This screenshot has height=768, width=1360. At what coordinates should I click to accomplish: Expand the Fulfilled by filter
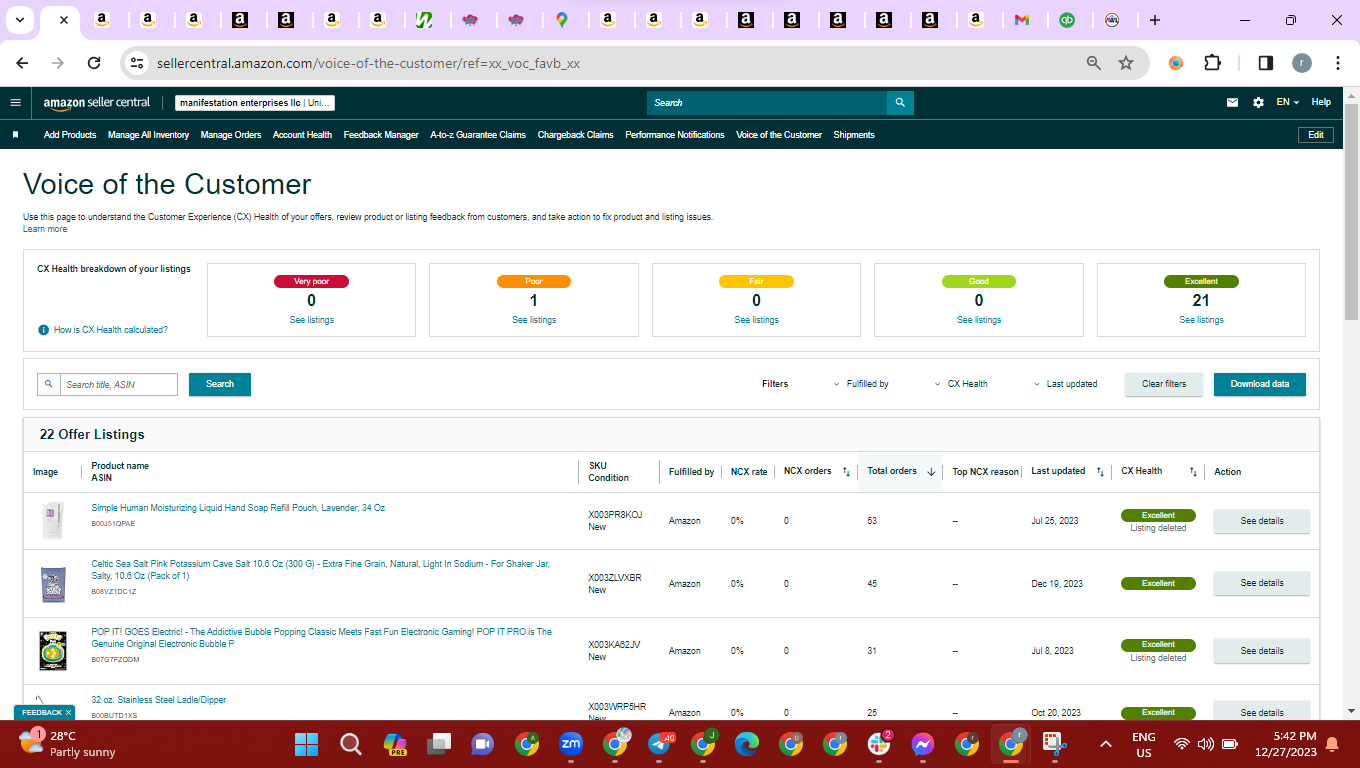(x=861, y=384)
